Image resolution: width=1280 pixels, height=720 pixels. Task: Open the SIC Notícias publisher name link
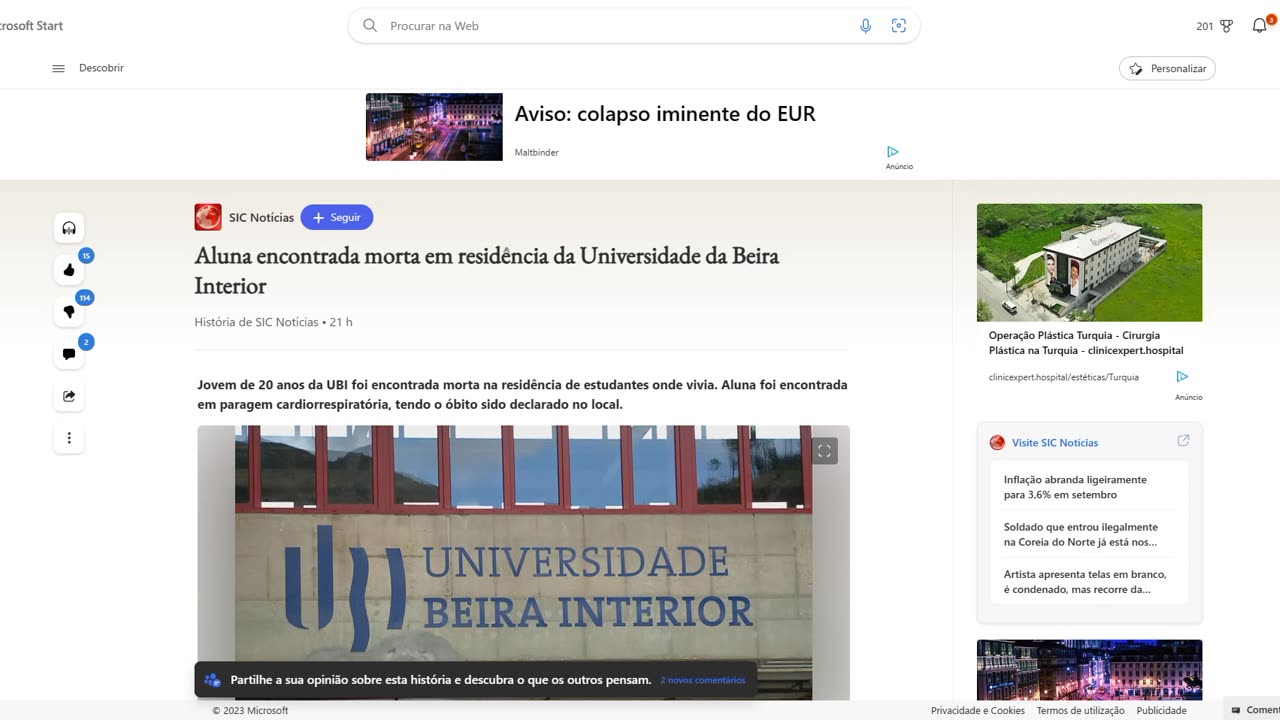click(x=261, y=217)
